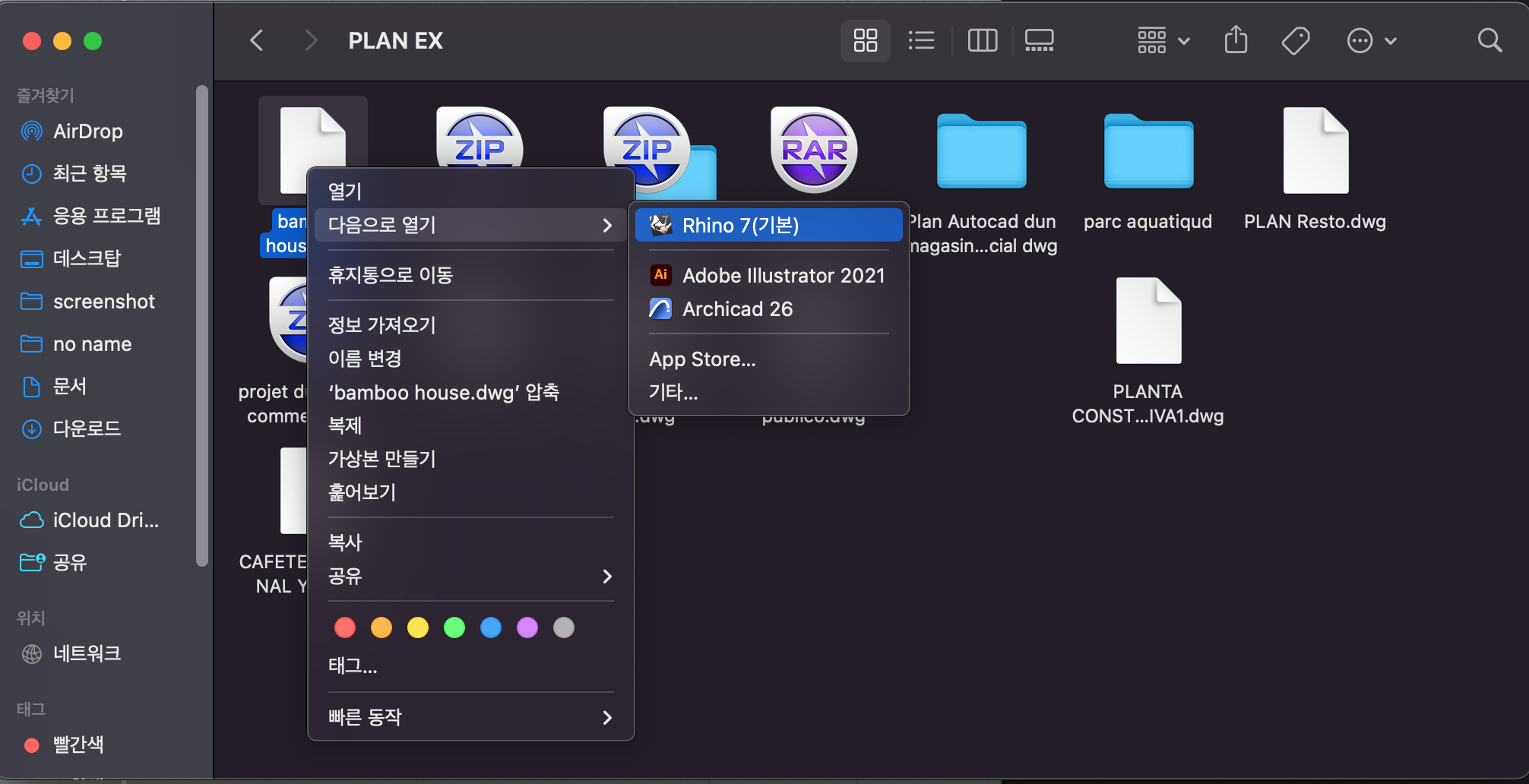Choose 정보 가져오기 in the context menu
This screenshot has width=1529, height=784.
click(471, 325)
